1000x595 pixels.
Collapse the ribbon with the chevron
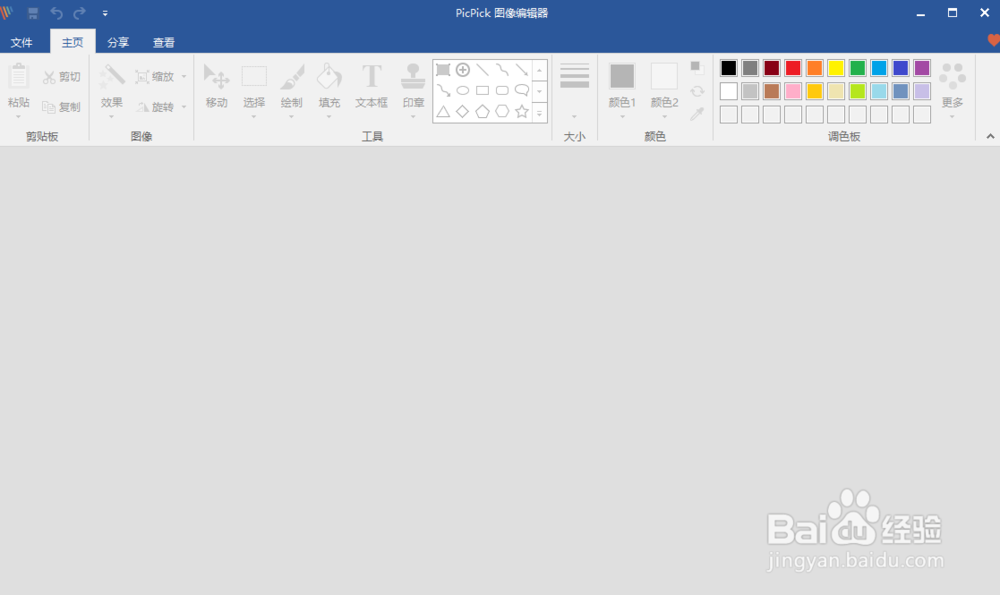990,136
